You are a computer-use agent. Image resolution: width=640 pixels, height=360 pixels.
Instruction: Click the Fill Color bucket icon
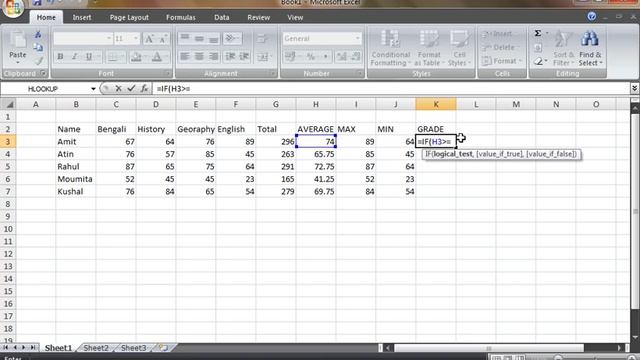point(137,57)
